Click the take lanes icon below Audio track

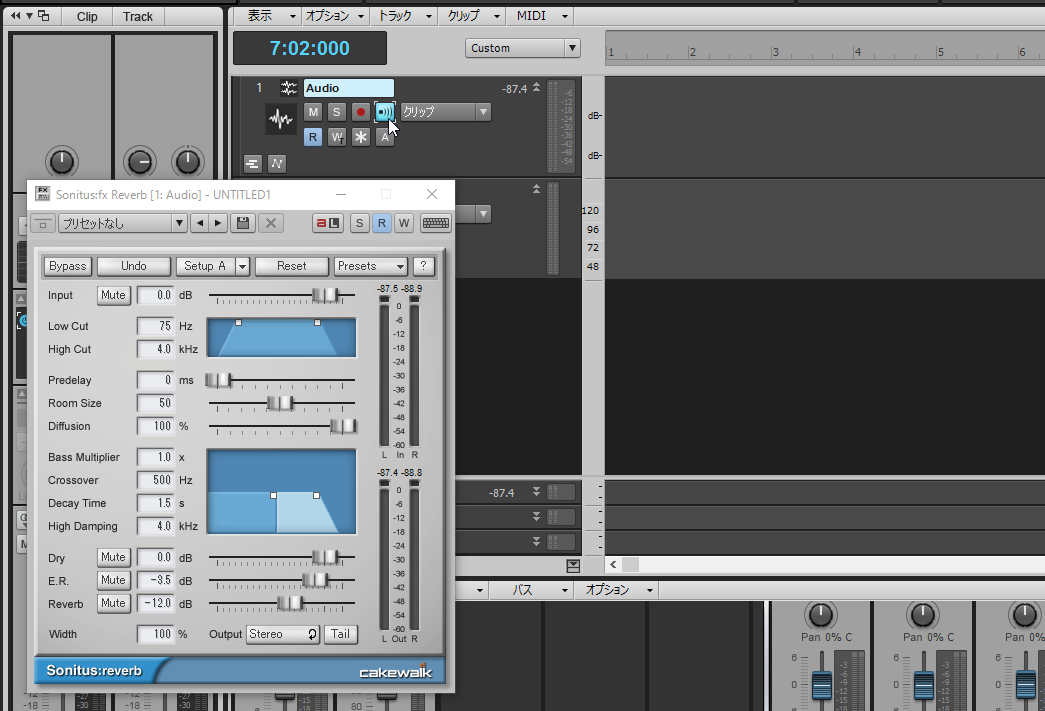(x=253, y=163)
